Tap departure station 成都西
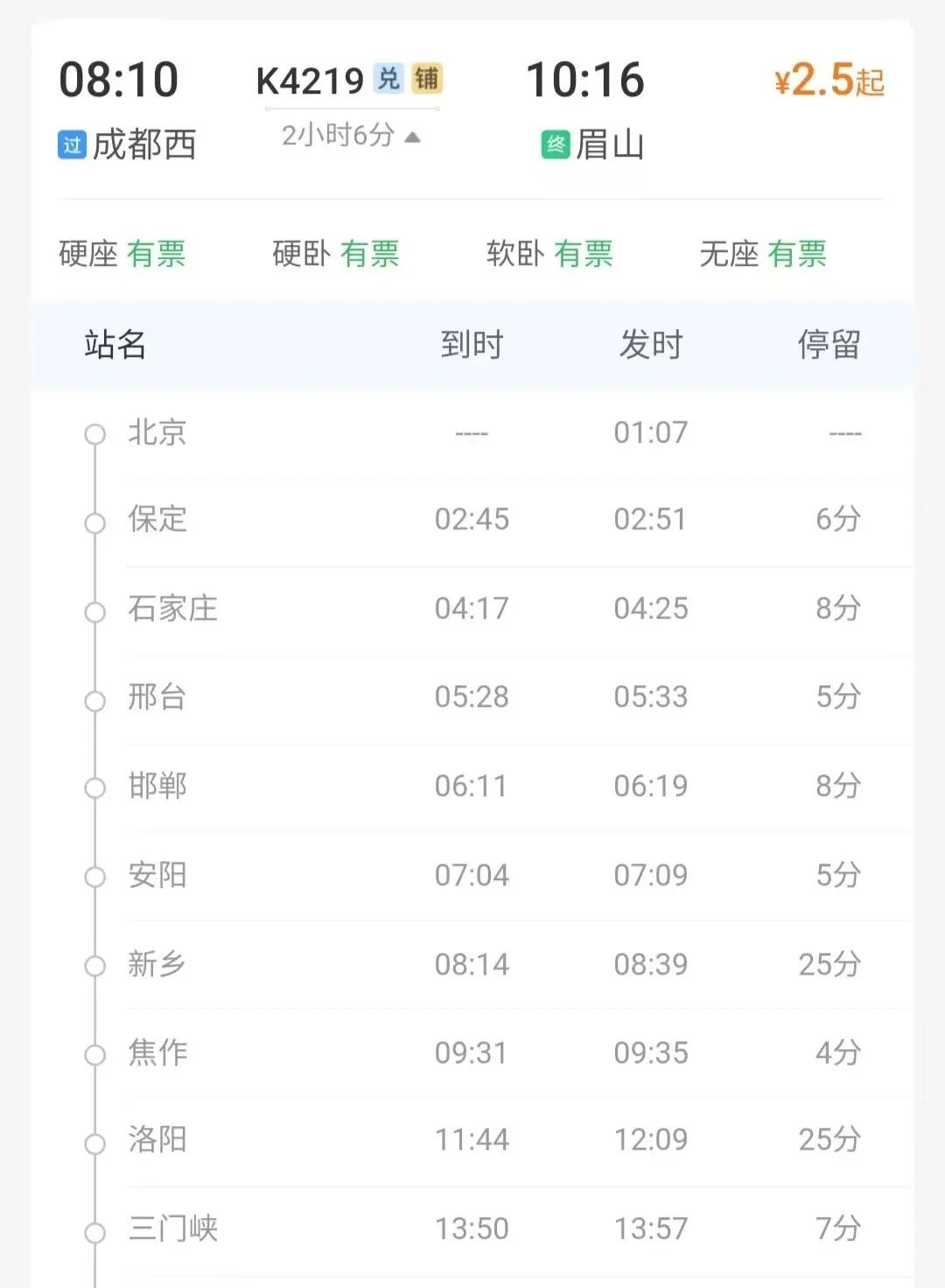 (x=144, y=144)
